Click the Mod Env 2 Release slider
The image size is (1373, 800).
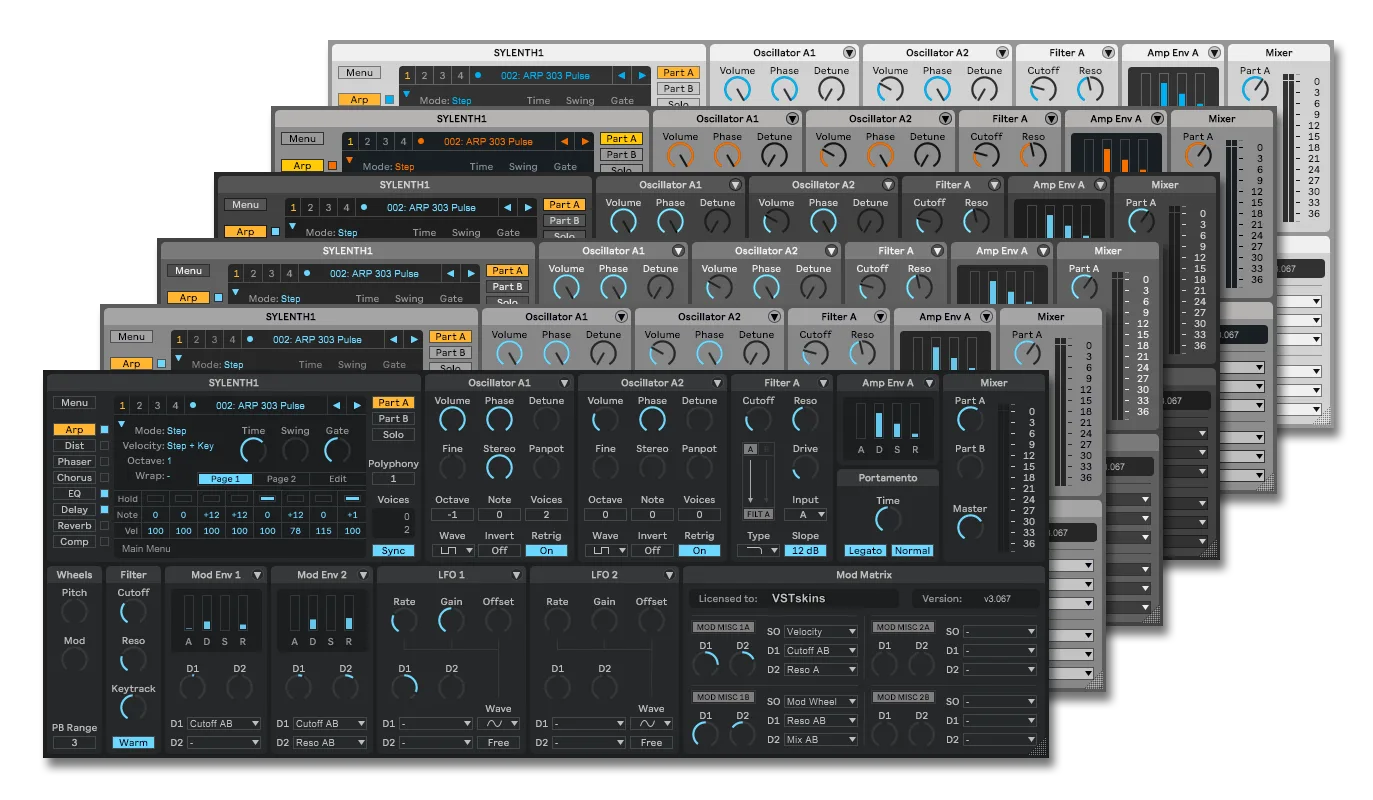coord(348,613)
